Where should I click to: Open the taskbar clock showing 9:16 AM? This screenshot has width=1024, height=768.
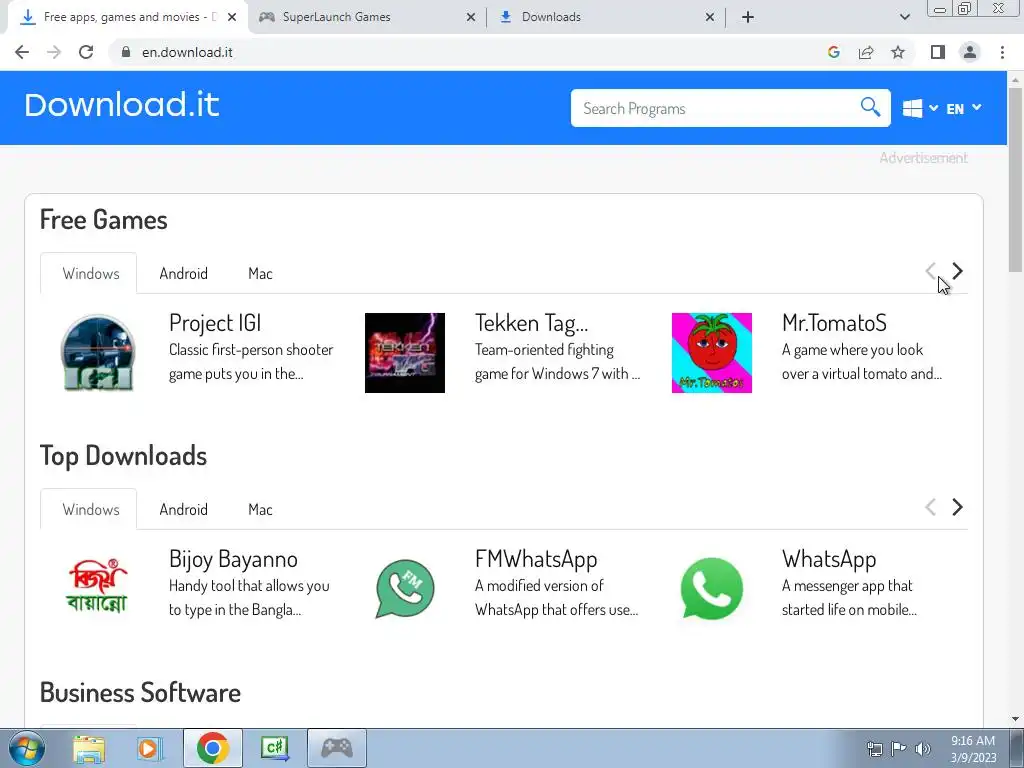coord(972,748)
